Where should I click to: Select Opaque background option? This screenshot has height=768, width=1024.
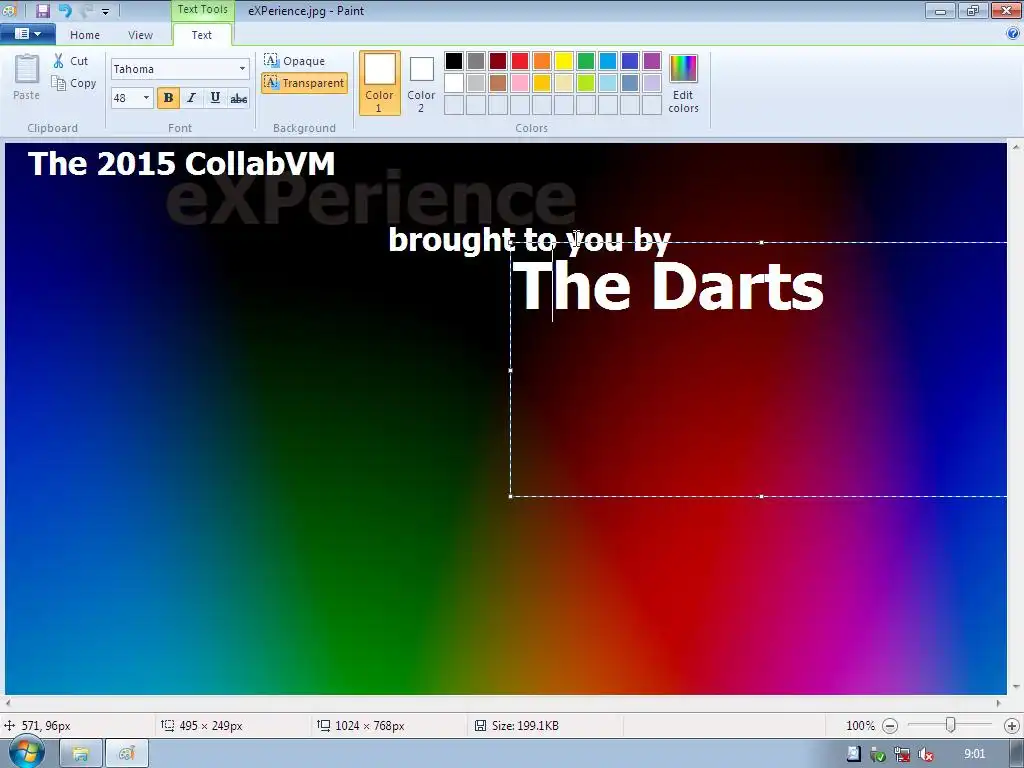[x=295, y=61]
